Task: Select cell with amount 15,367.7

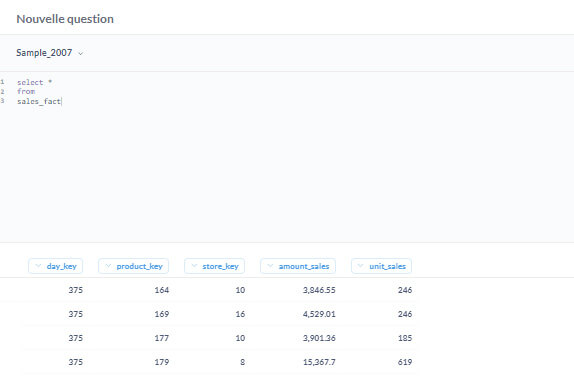Action: point(319,362)
